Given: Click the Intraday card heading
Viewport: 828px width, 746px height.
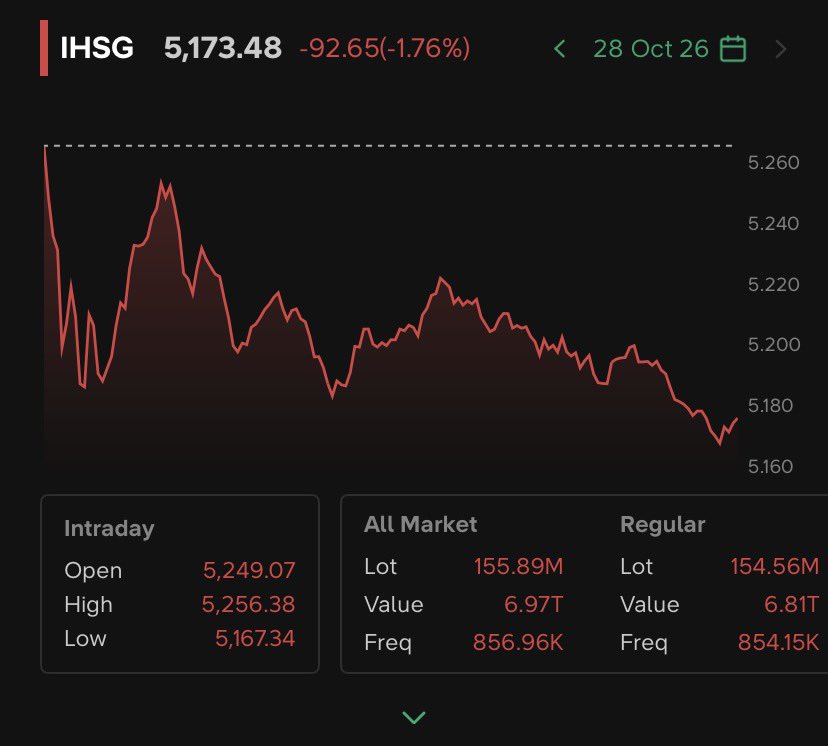Looking at the screenshot, I should (x=109, y=529).
